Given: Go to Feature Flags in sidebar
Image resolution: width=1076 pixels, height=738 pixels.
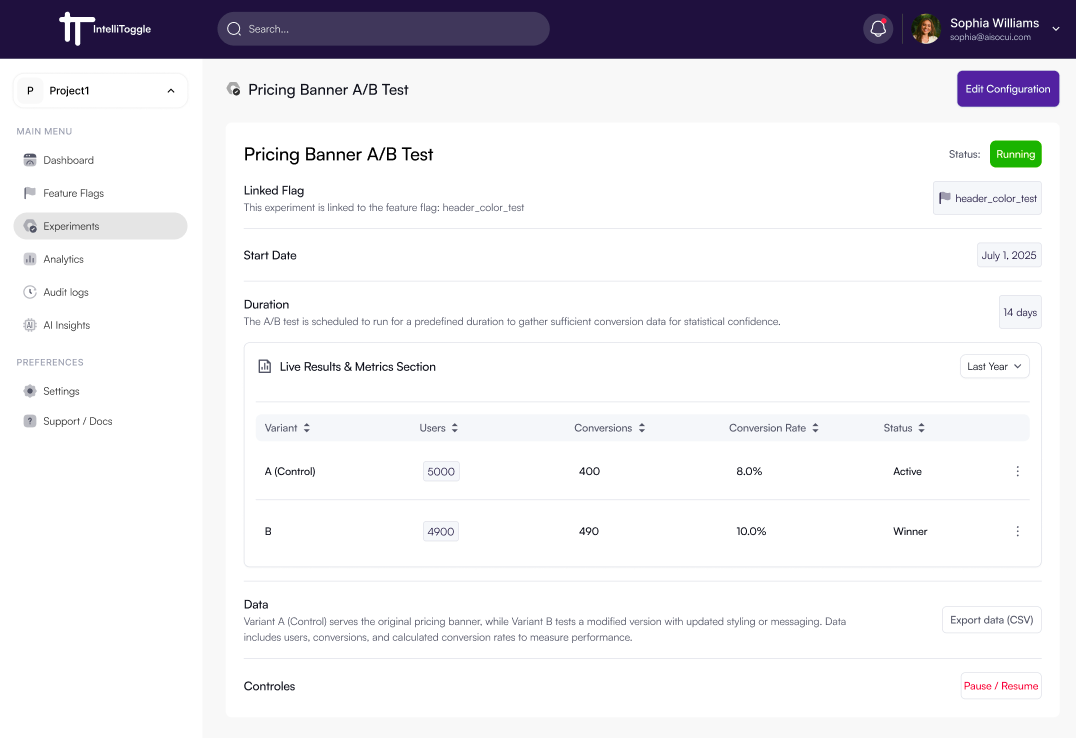Looking at the screenshot, I should 73,193.
